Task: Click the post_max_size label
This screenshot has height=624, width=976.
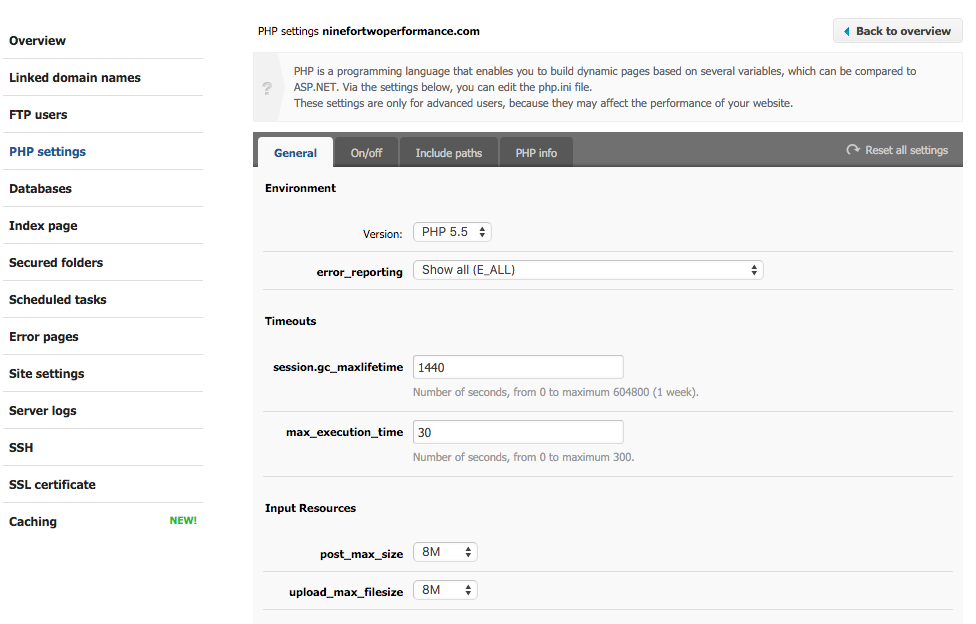Action: point(361,554)
